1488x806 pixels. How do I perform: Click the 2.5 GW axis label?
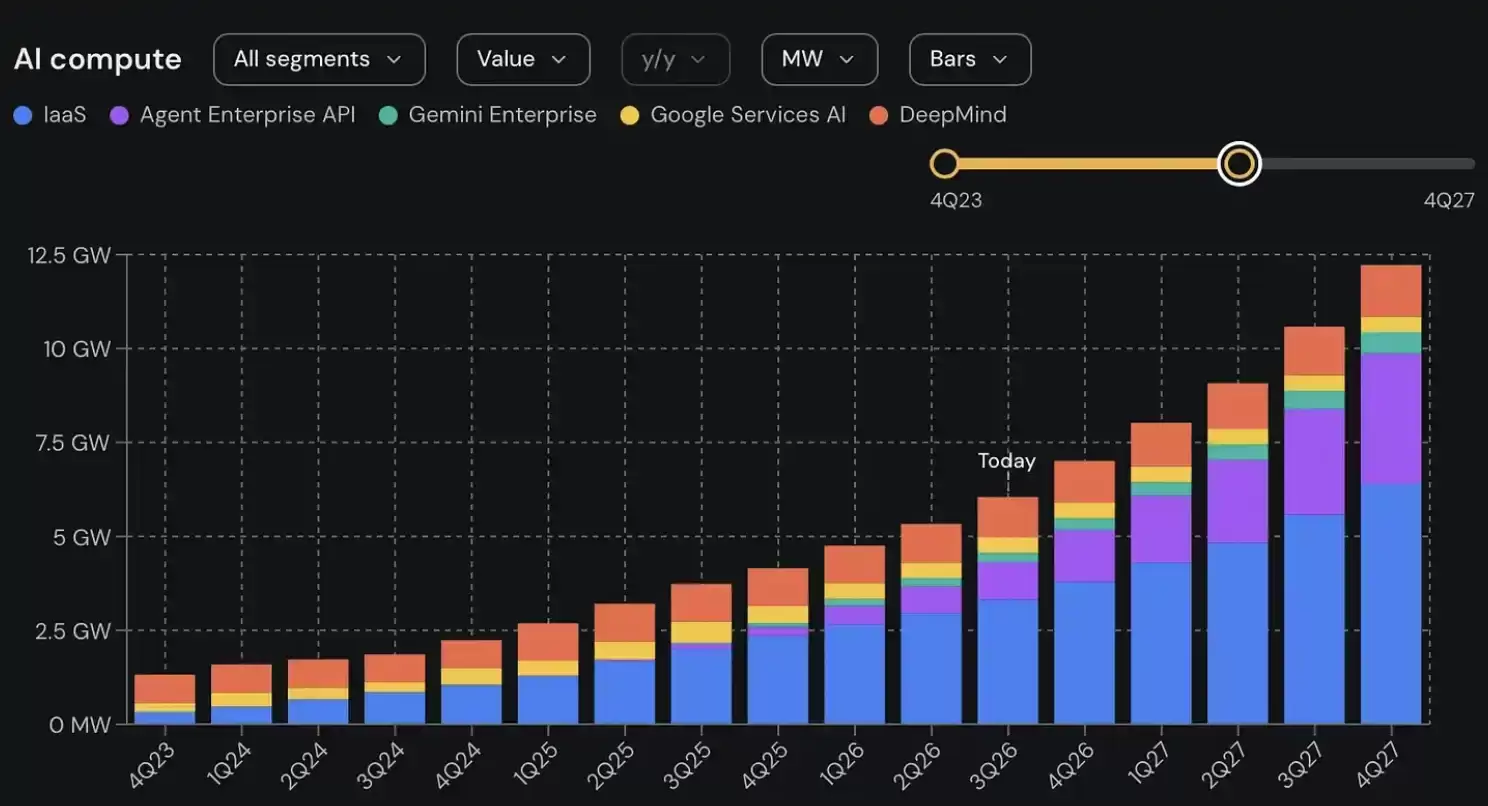pos(74,631)
